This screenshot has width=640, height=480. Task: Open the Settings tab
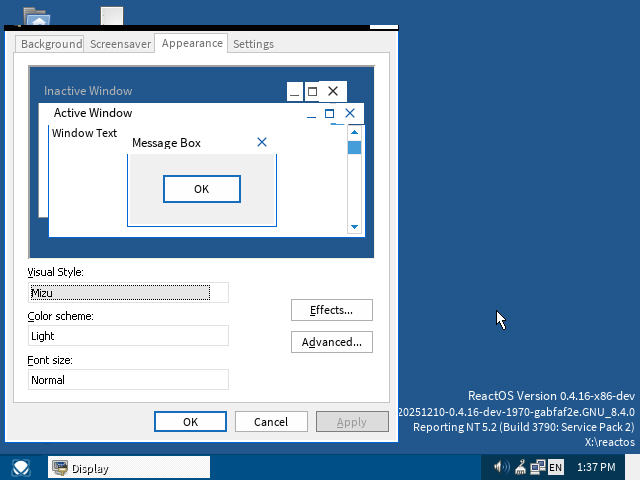[253, 44]
